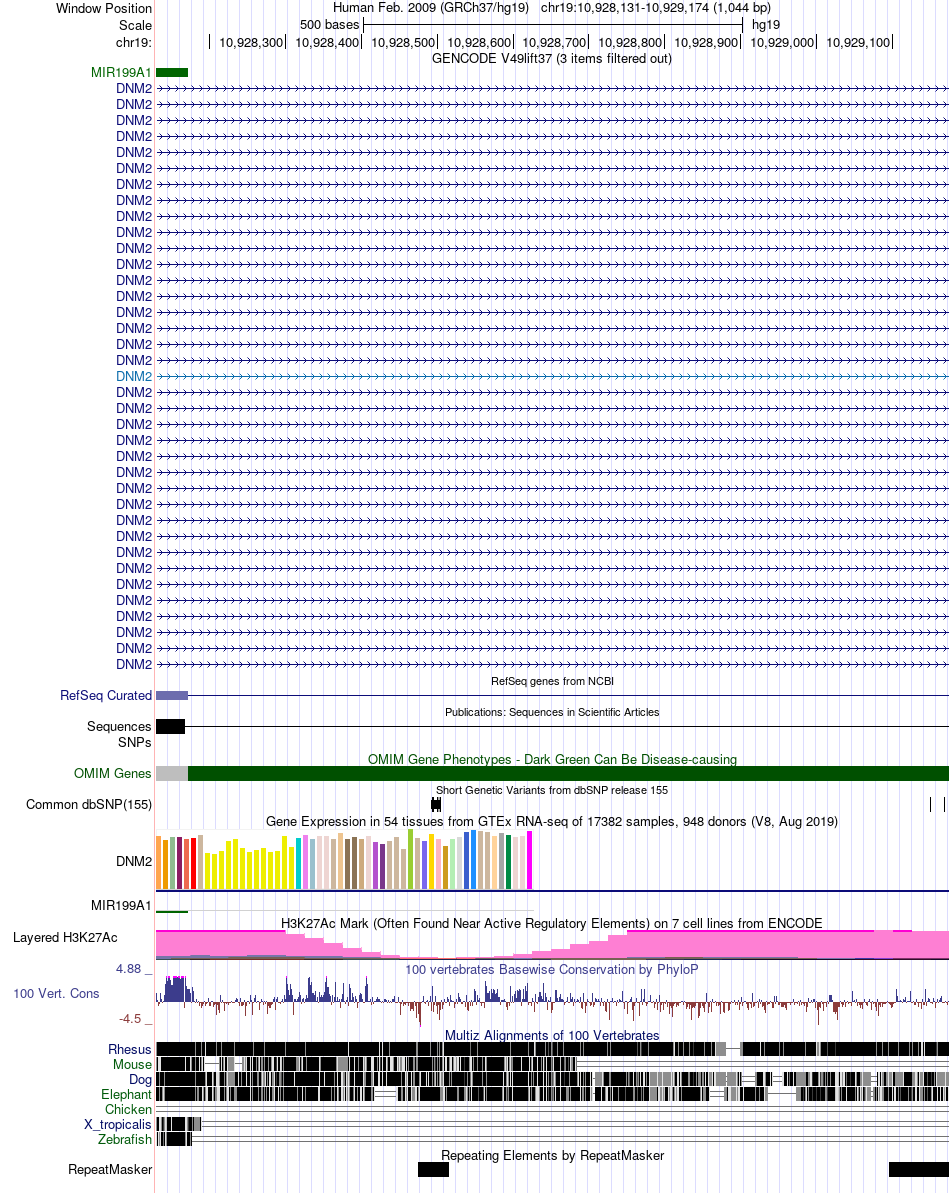Image resolution: width=950 pixels, height=1193 pixels.
Task: Click the DNM2 label beside GTEx bar chart
Action: (134, 861)
